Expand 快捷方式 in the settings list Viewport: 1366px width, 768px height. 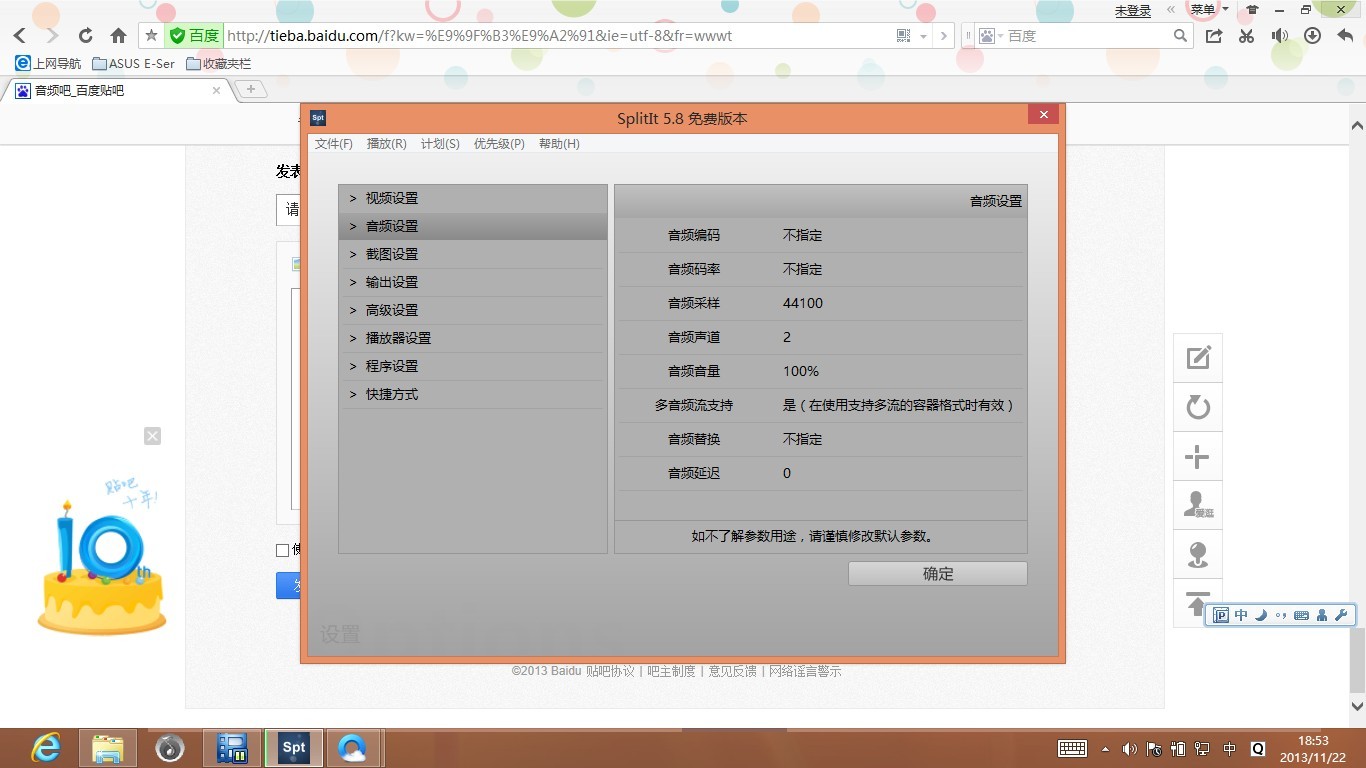[473, 394]
